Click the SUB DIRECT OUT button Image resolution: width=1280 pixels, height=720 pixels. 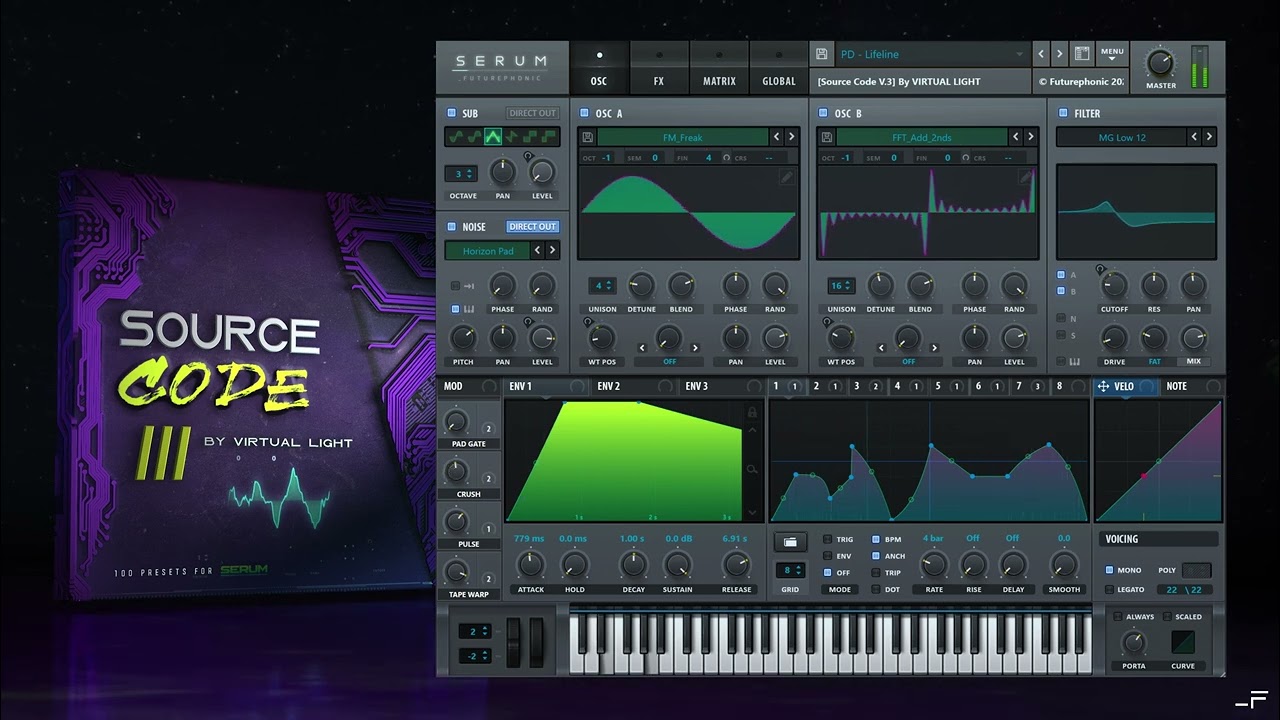click(x=532, y=114)
